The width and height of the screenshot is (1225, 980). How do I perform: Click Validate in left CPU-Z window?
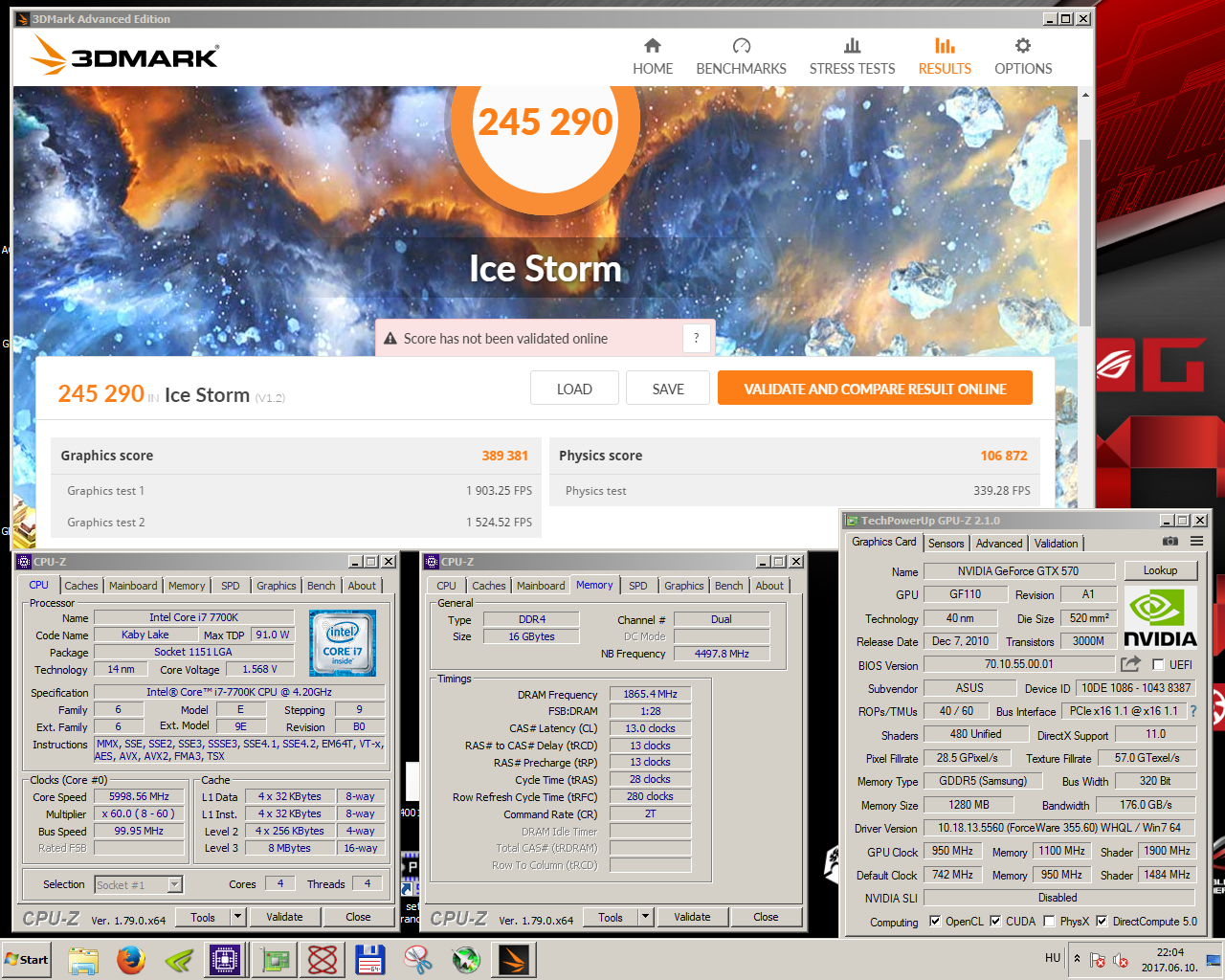(284, 917)
